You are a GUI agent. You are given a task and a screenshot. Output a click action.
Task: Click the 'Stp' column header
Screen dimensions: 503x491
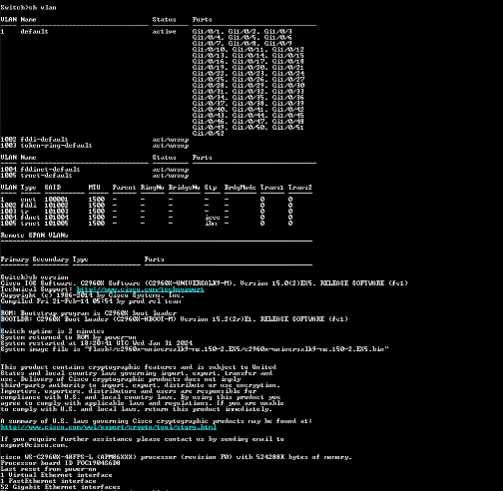[x=210, y=187]
